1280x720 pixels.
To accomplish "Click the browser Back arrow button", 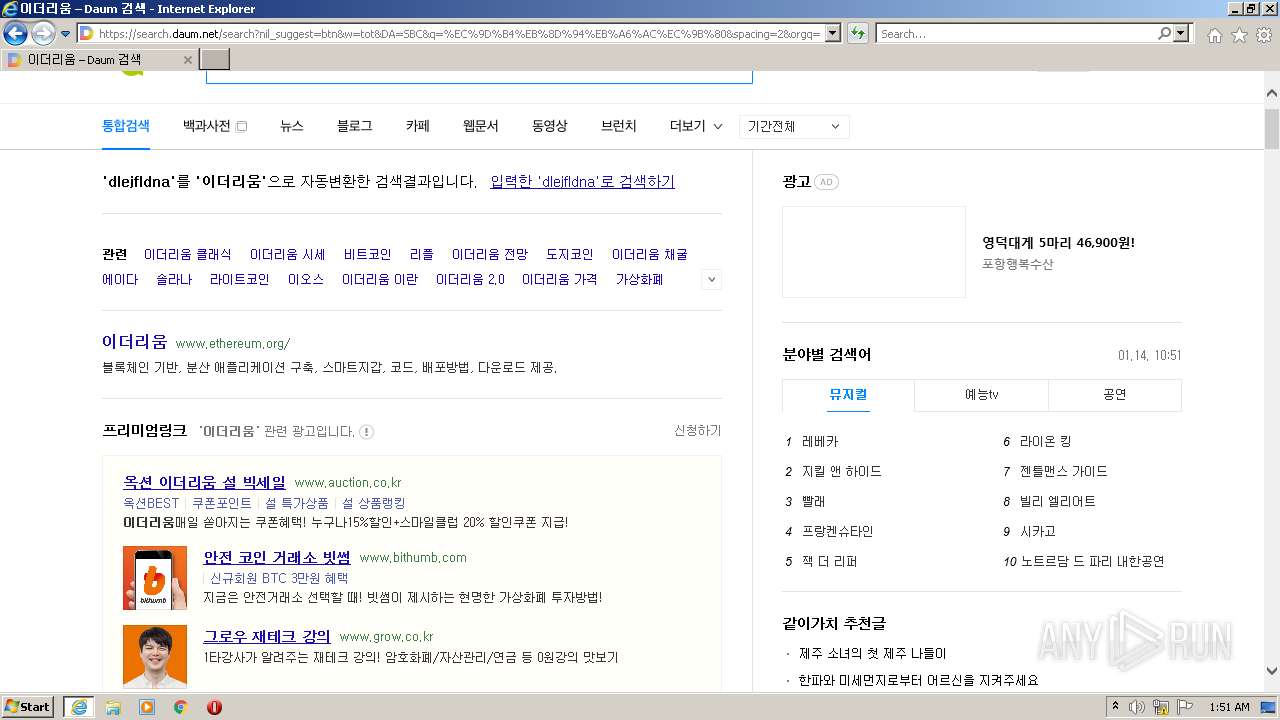I will tap(15, 33).
